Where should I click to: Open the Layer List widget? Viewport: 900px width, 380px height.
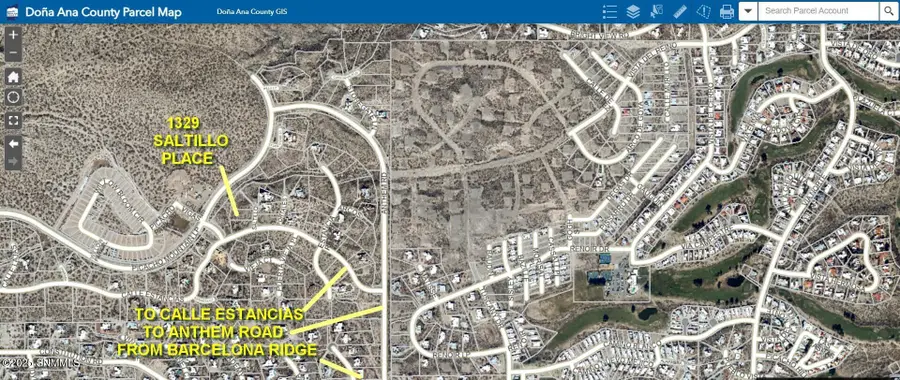click(x=633, y=11)
